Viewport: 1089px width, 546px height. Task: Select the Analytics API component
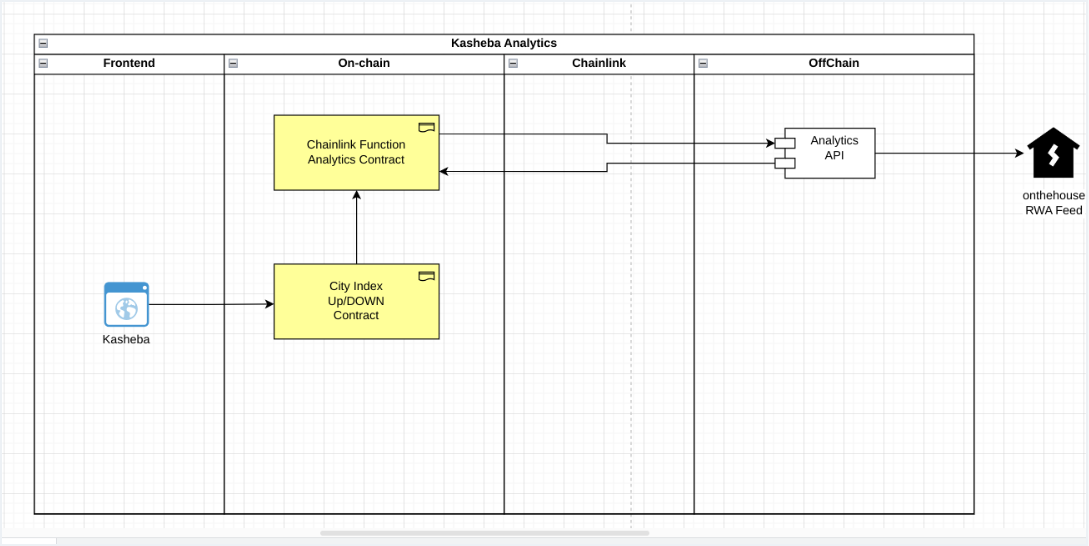830,153
